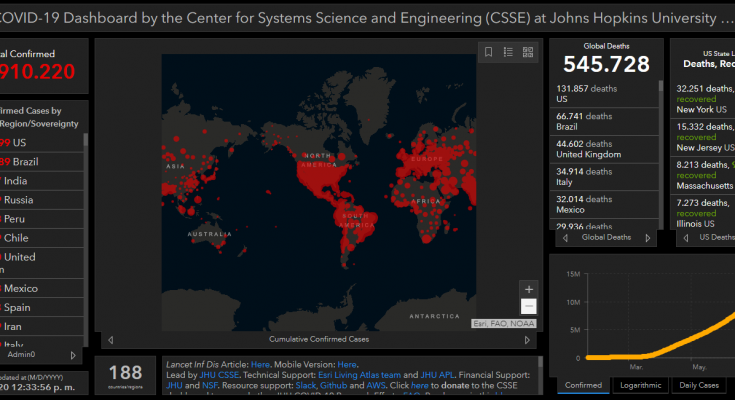Open Esri Living Atlas team link

[x=360, y=375]
